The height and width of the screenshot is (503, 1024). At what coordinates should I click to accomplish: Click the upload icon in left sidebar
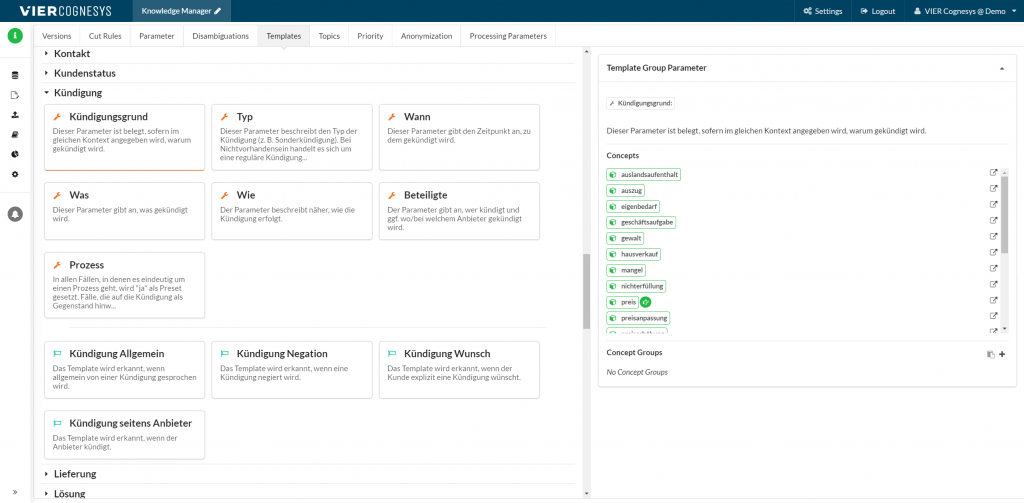tap(15, 115)
